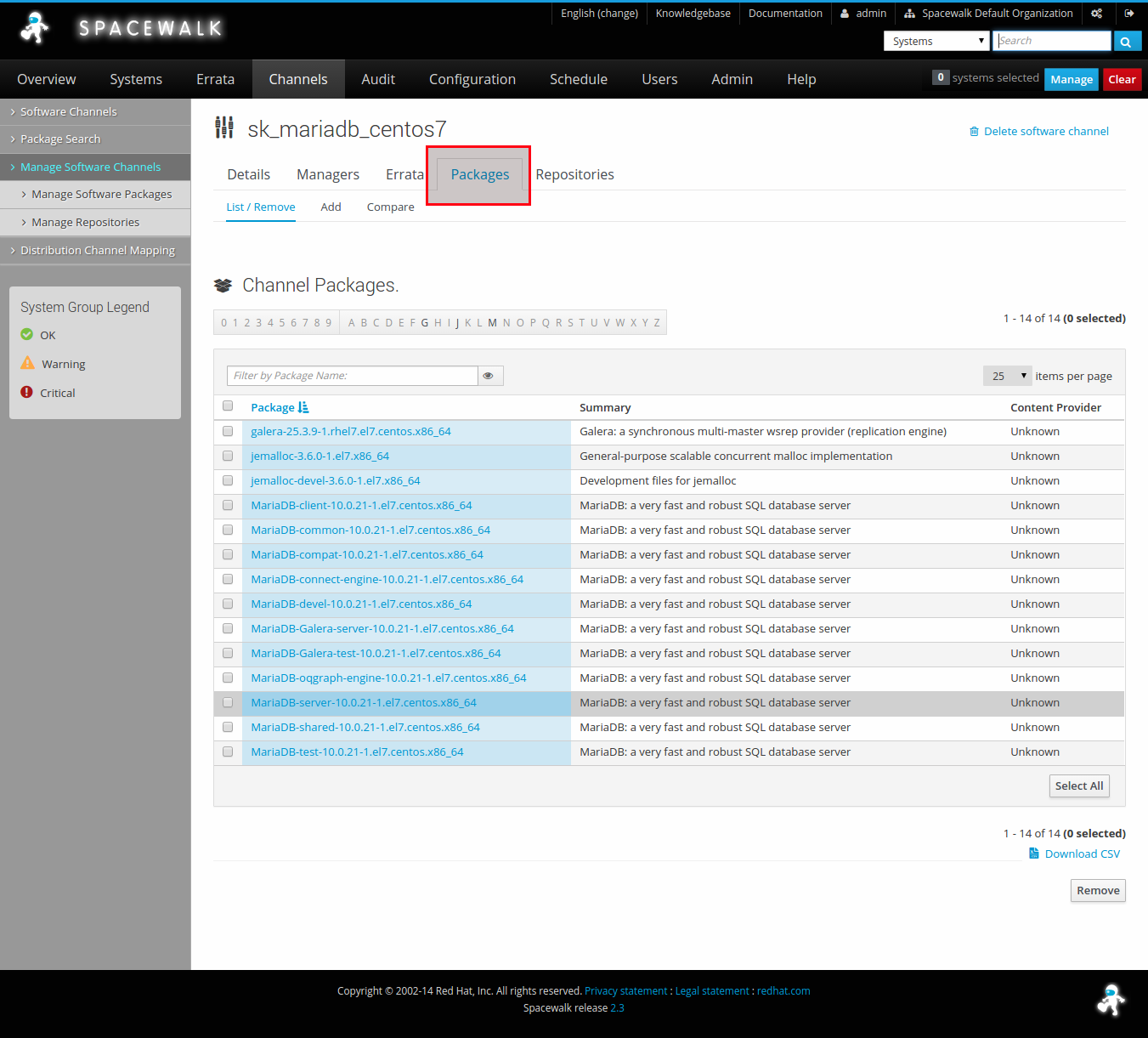
Task: Click the Download CSV file icon
Action: click(x=1034, y=854)
